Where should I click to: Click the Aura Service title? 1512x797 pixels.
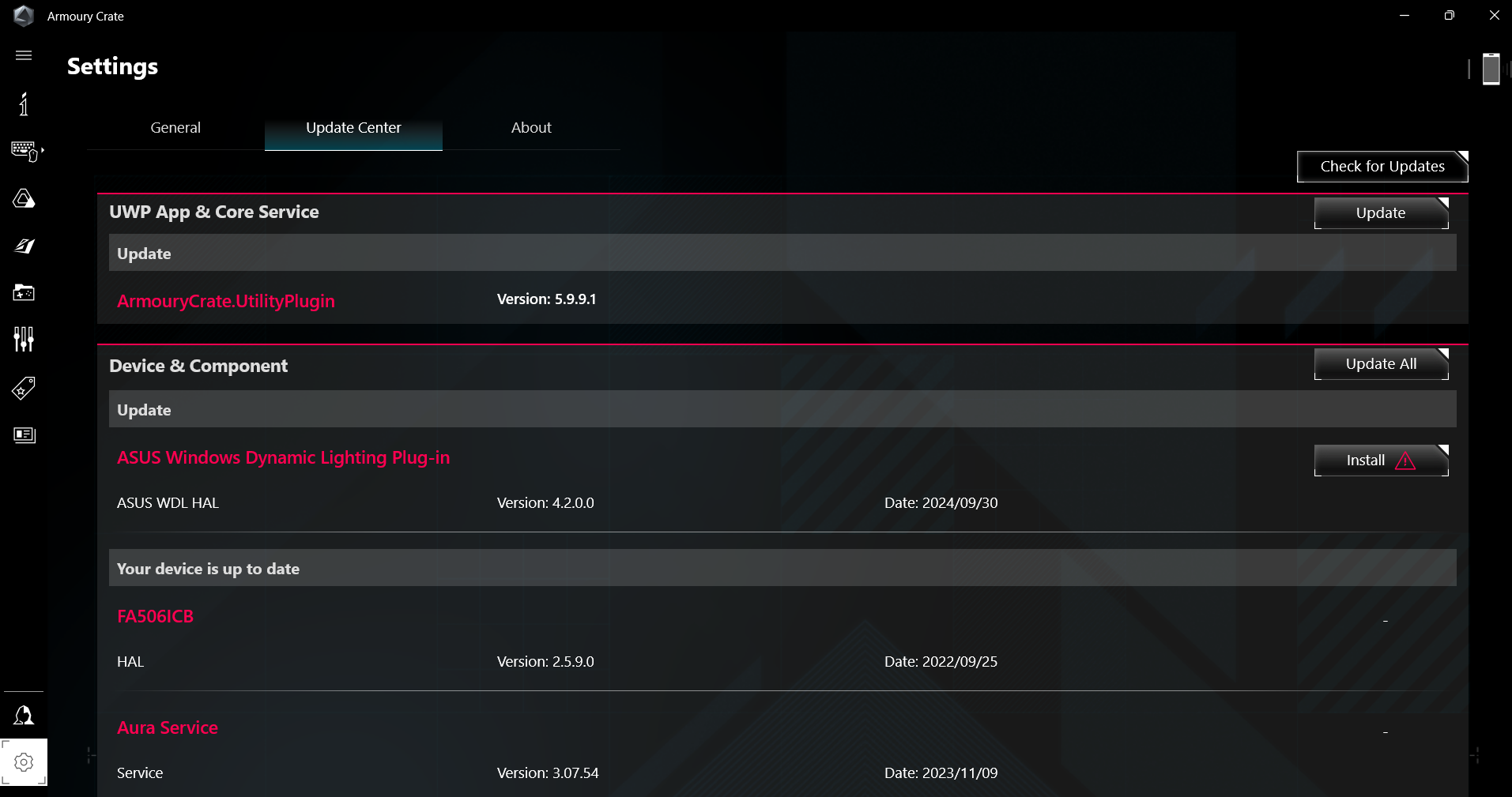168,727
